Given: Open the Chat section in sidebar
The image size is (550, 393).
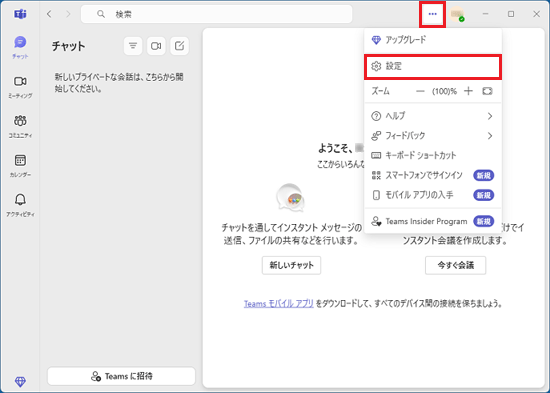Looking at the screenshot, I should coord(20,47).
